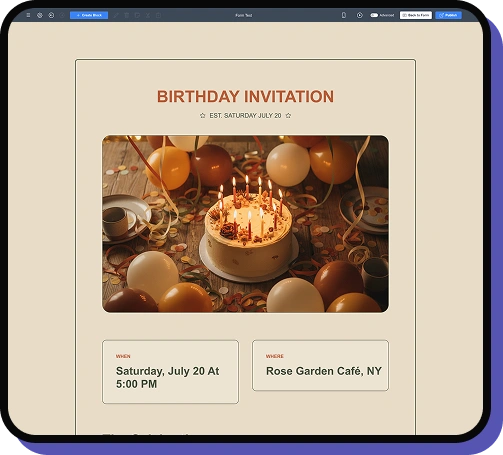Switch to mobile device preview icon
This screenshot has height=455, width=503.
coord(344,15)
